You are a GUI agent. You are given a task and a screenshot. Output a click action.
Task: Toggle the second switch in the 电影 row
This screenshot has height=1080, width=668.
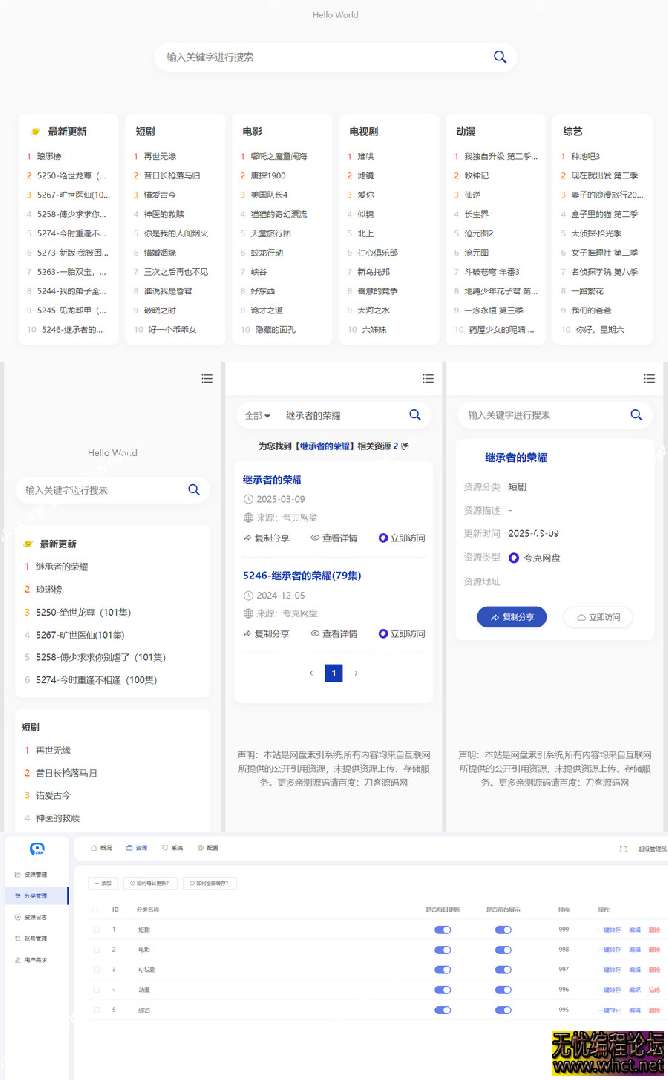[x=503, y=950]
